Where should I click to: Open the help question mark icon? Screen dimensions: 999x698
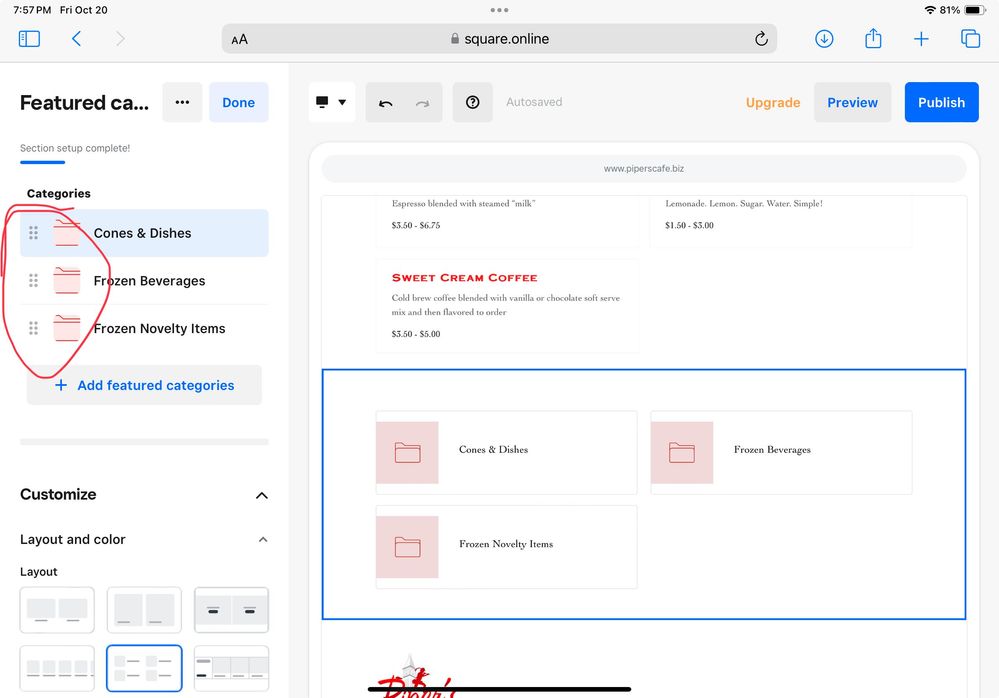(473, 103)
